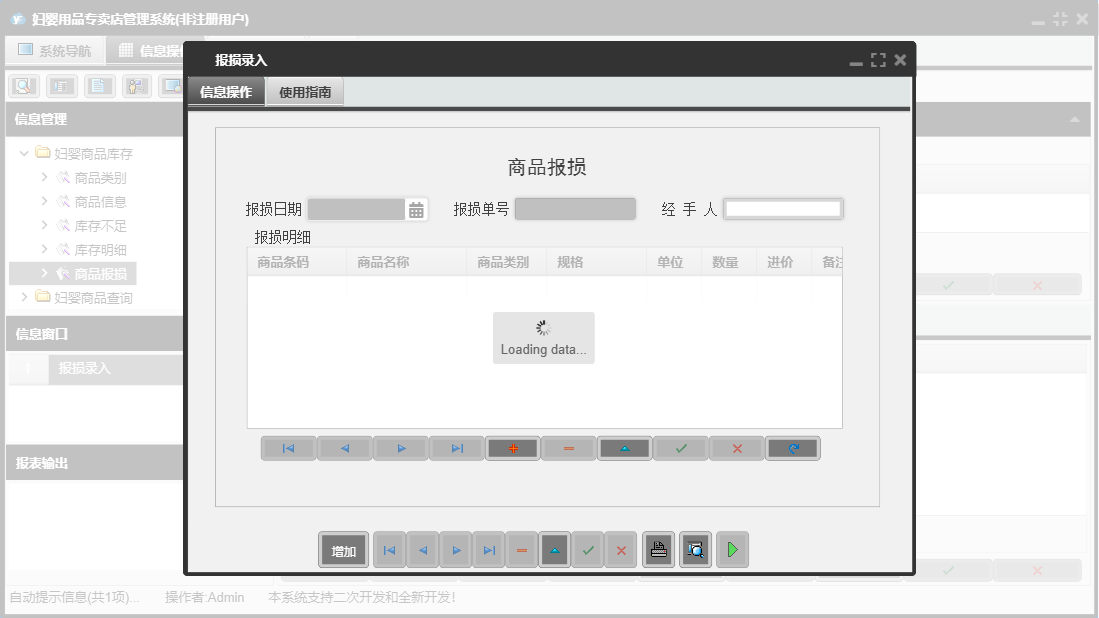The image size is (1099, 618).
Task: Click the delete record minus icon
Action: click(x=567, y=448)
